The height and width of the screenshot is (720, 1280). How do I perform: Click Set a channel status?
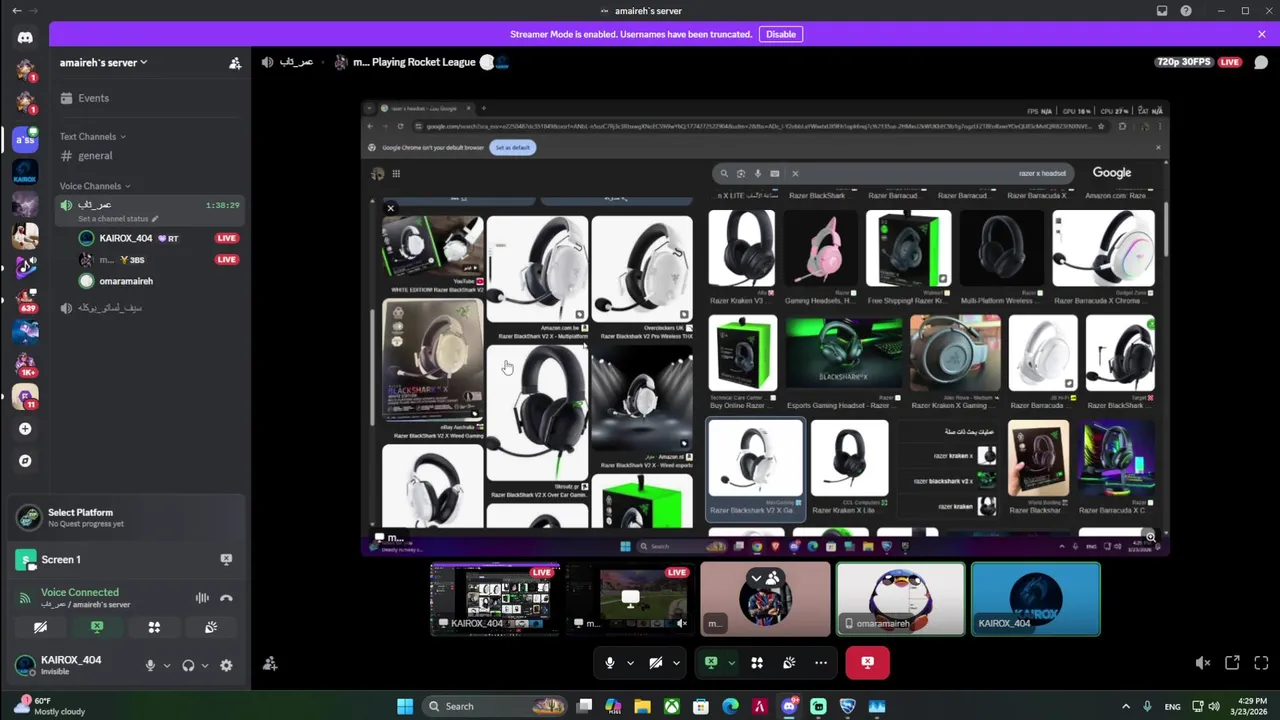click(x=118, y=219)
